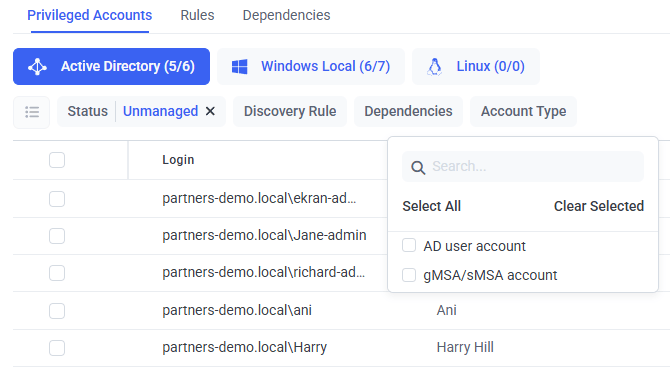The height and width of the screenshot is (367, 670).
Task: Click Clear Selected in filter popup
Action: tap(599, 206)
